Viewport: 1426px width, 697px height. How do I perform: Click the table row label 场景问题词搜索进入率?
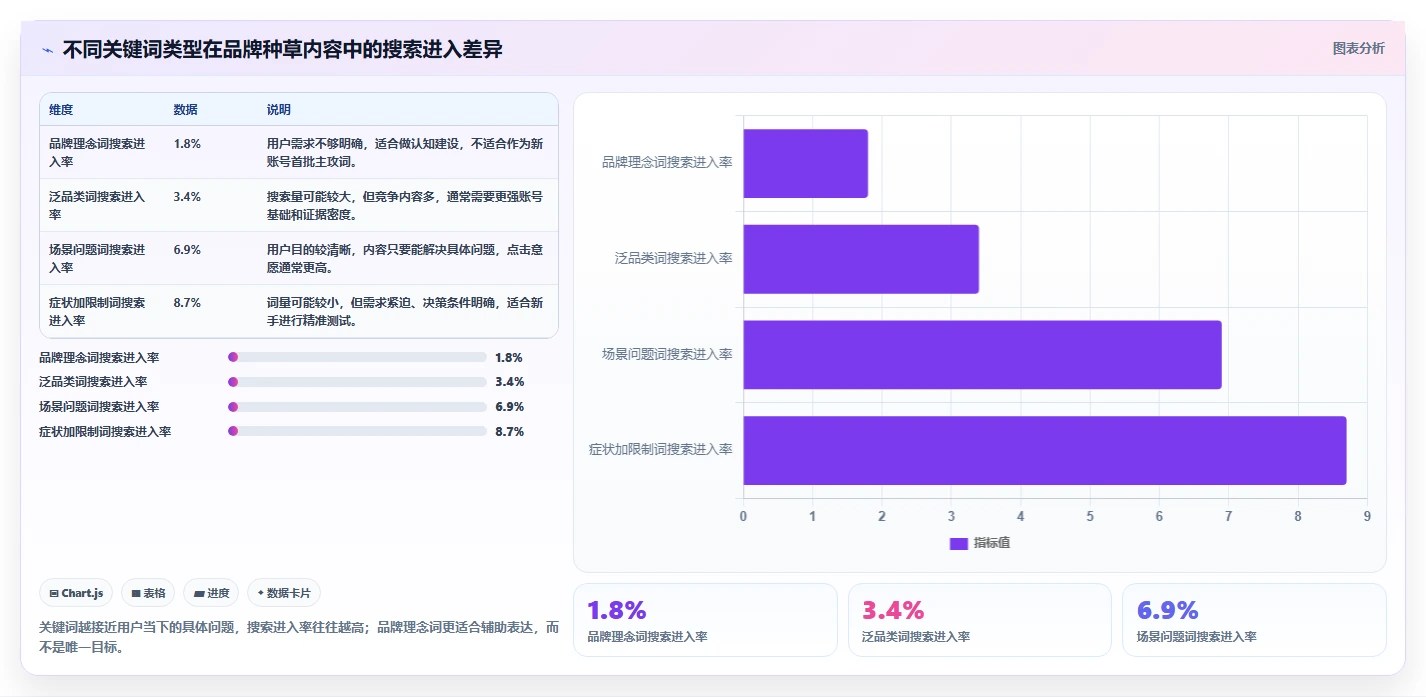coord(97,258)
